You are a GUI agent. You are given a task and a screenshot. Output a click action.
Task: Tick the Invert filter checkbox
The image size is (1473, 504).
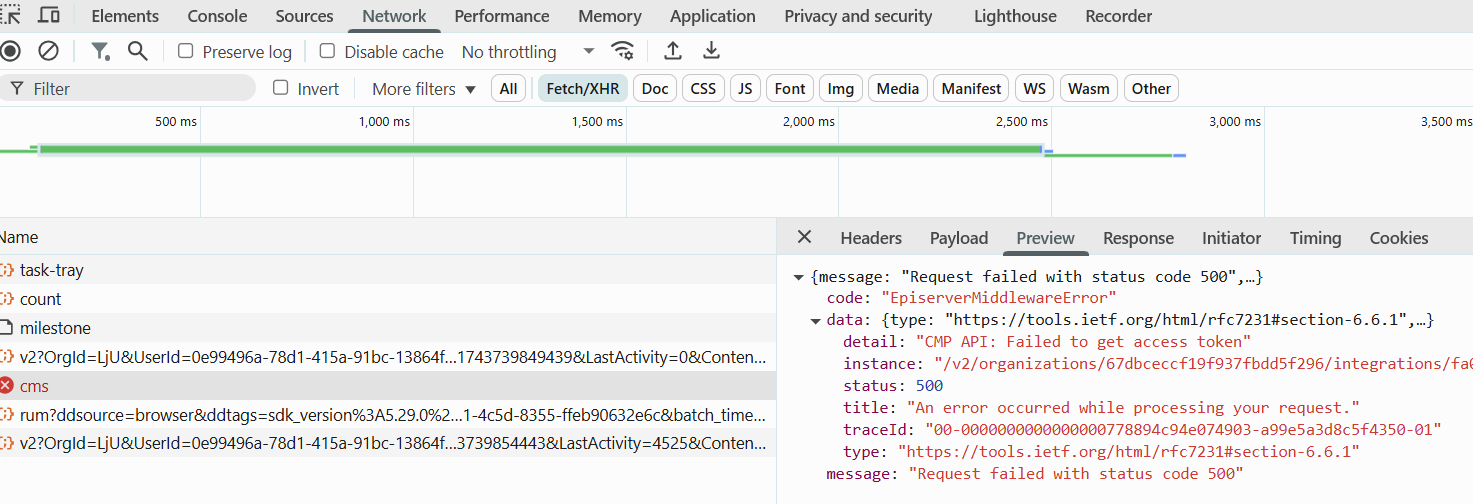coord(281,88)
